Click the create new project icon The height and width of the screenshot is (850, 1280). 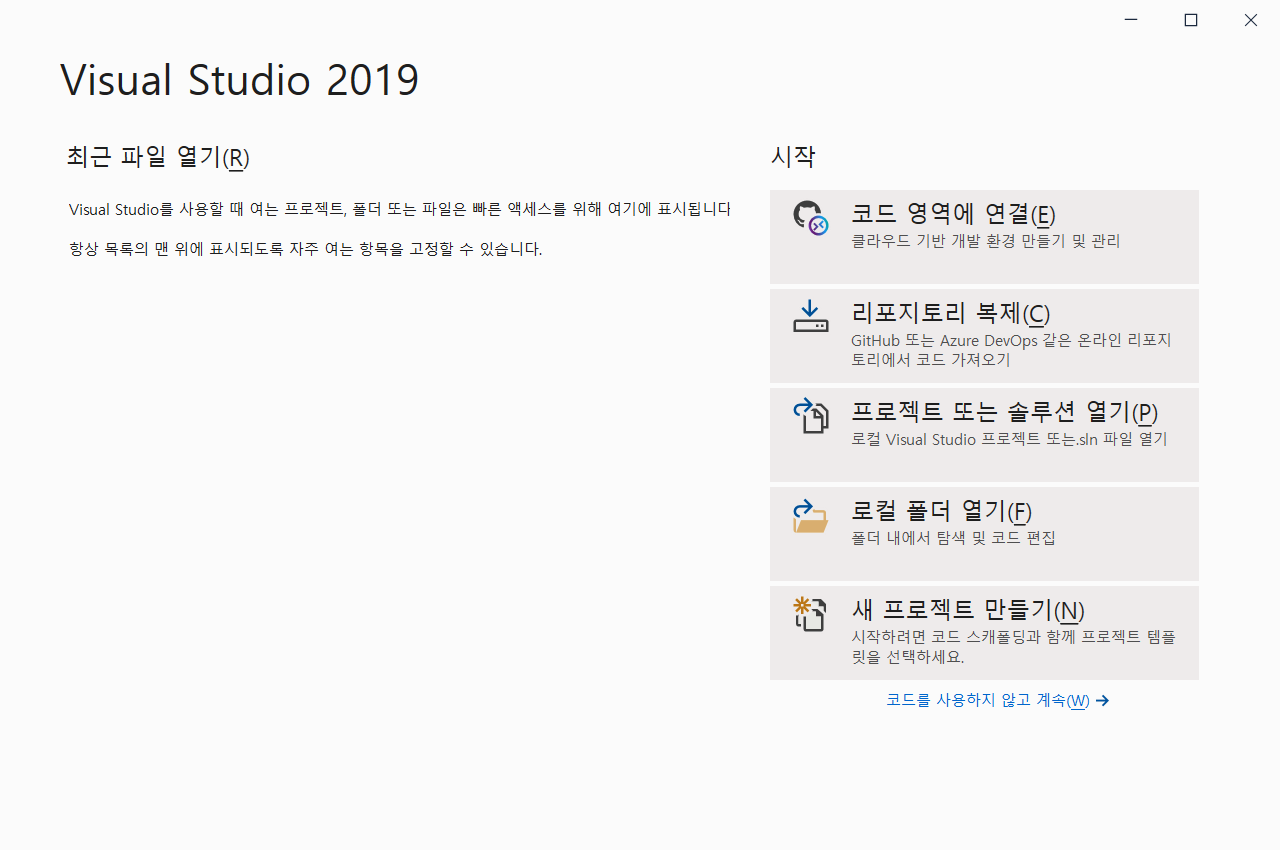810,614
